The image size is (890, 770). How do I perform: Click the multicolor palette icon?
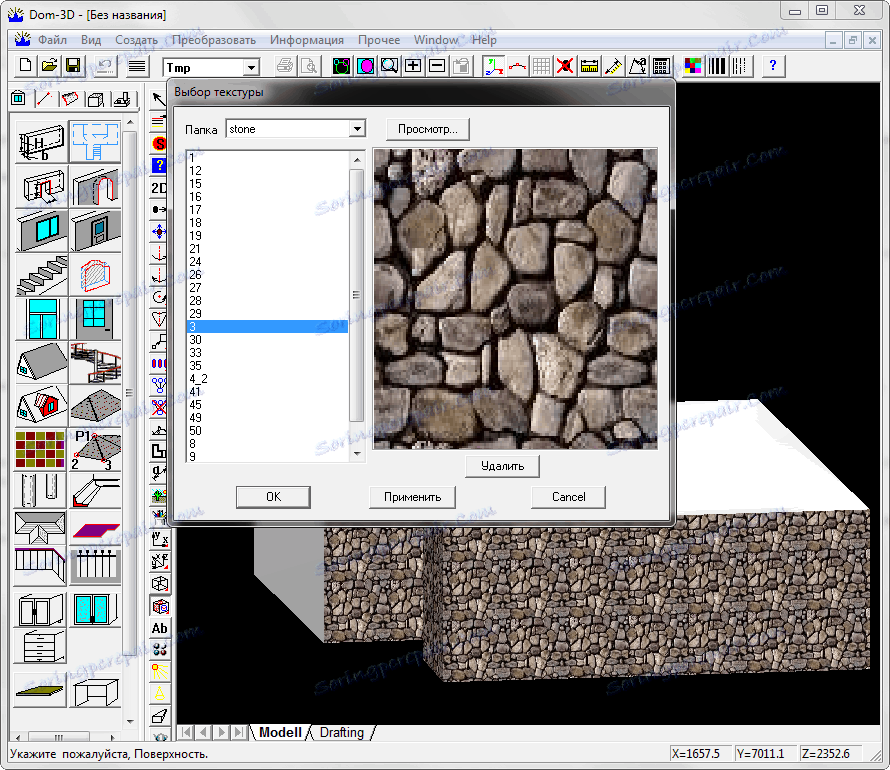pos(692,66)
